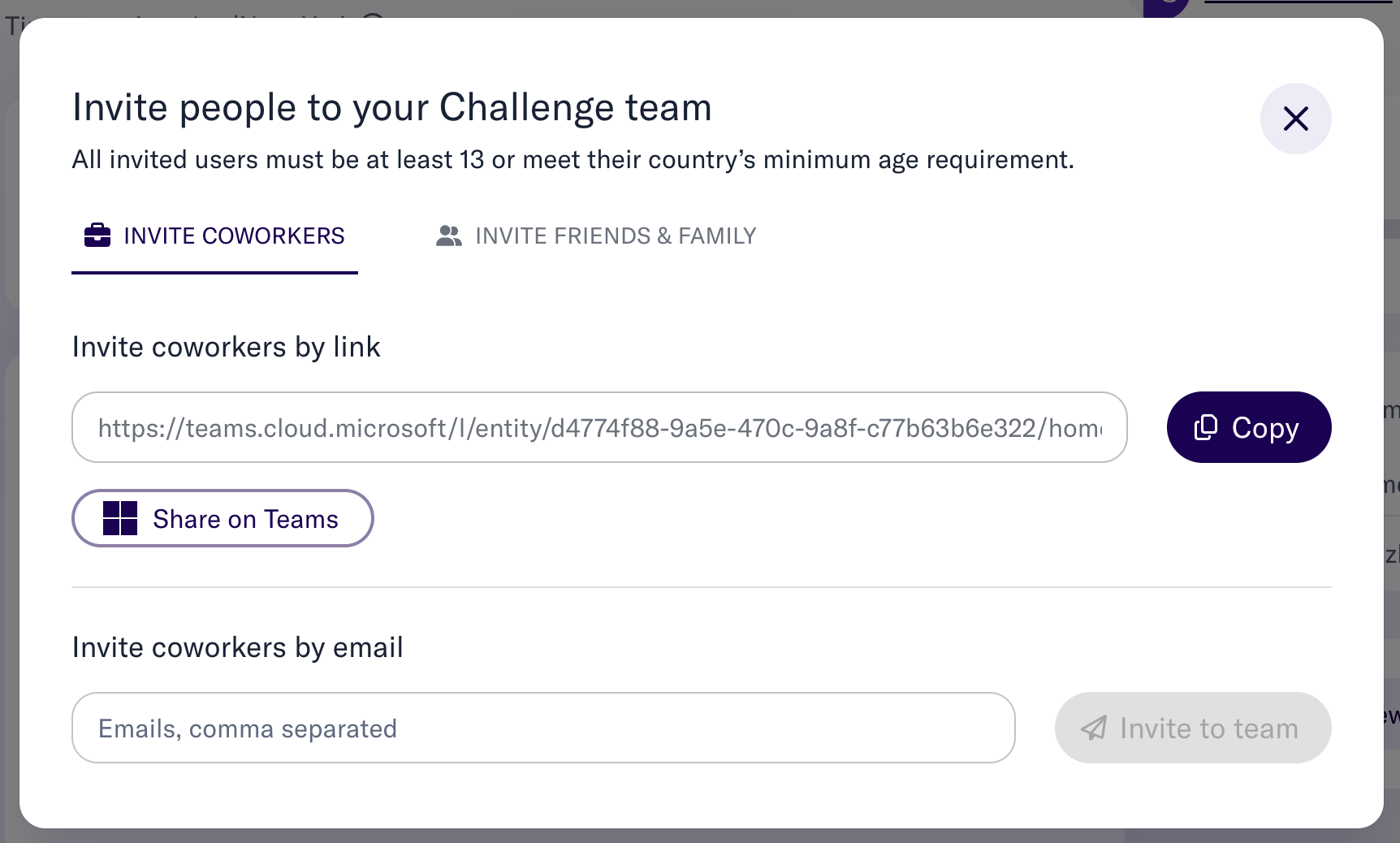This screenshot has height=843, width=1400.
Task: Click the minimum age requirement notice text
Action: pyautogui.click(x=573, y=160)
